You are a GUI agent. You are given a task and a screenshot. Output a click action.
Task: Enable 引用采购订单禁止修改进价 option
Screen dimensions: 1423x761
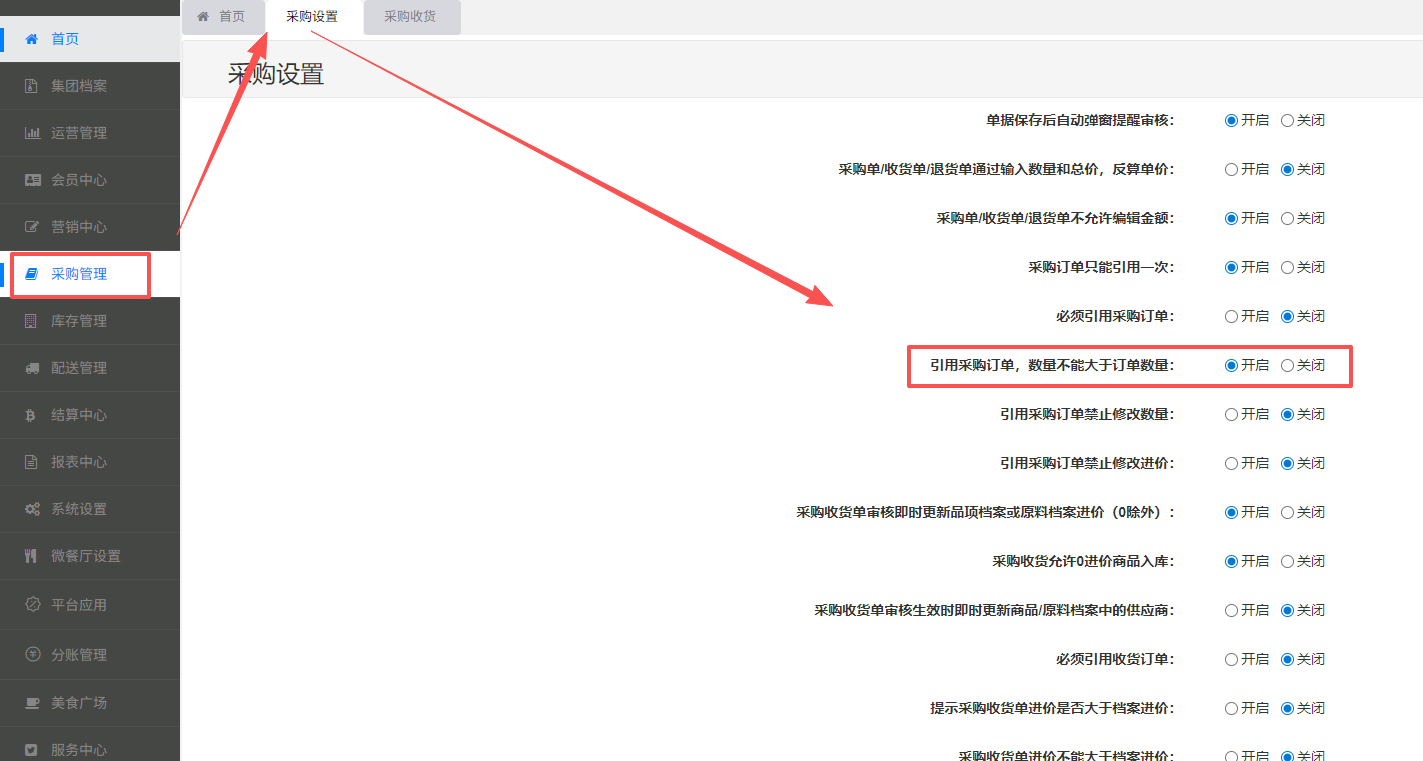[x=1231, y=463]
